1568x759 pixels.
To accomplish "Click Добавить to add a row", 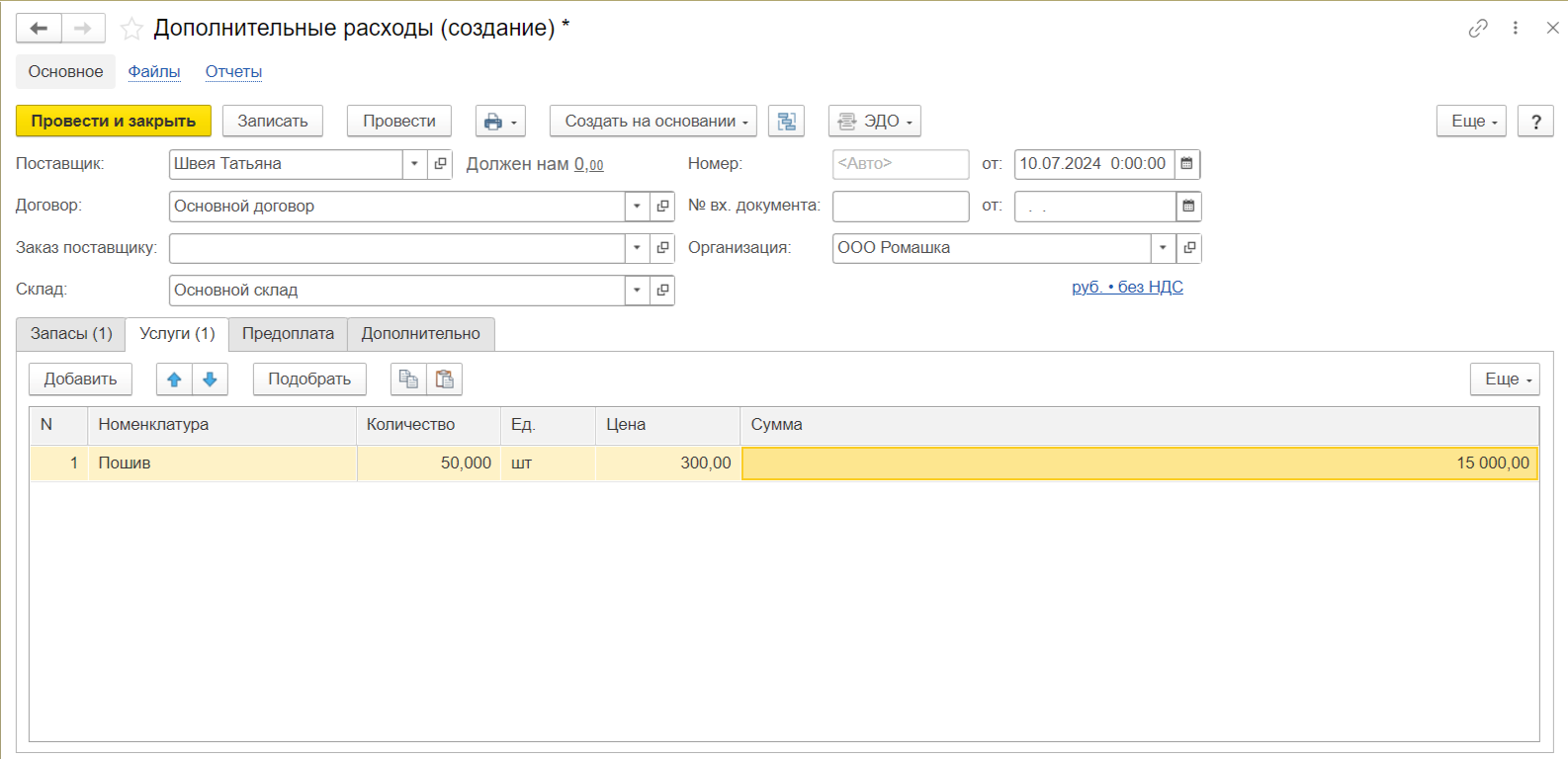I will click(80, 379).
